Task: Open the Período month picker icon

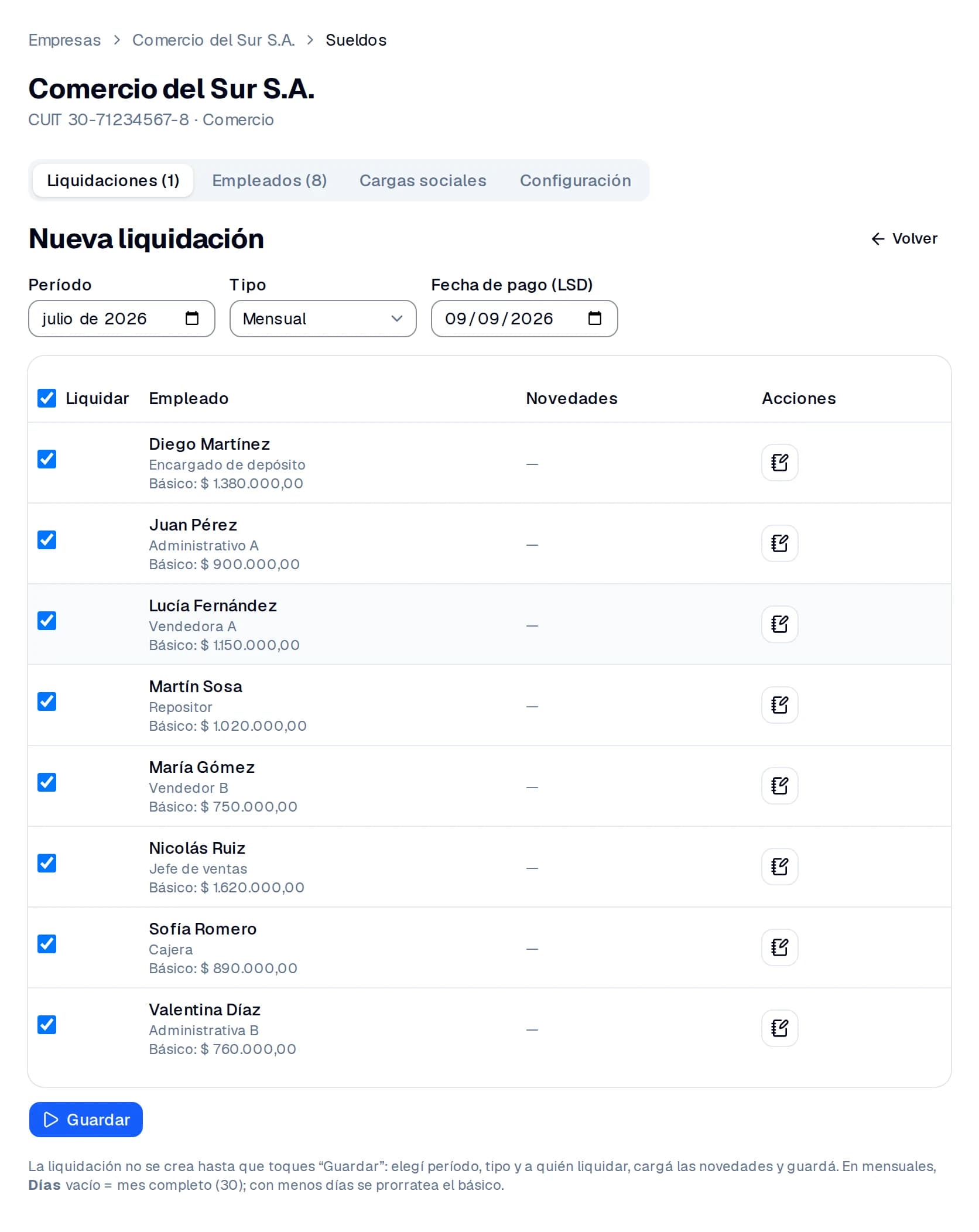Action: pyautogui.click(x=191, y=319)
